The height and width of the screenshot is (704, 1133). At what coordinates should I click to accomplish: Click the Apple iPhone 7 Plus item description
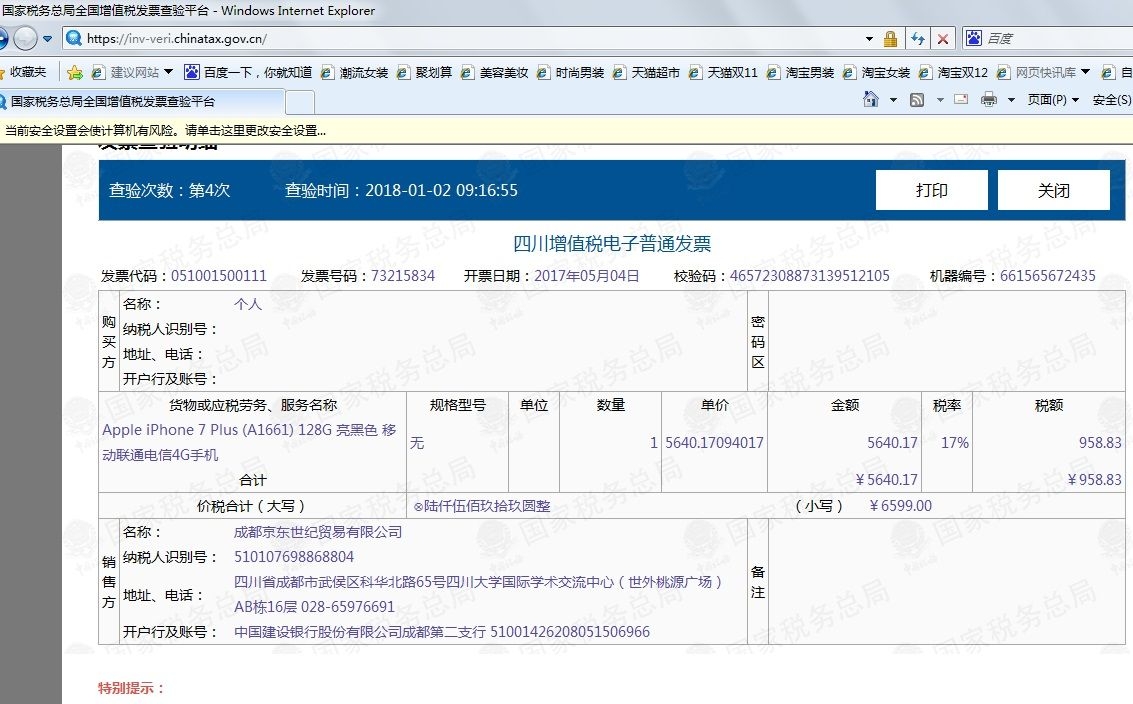249,442
